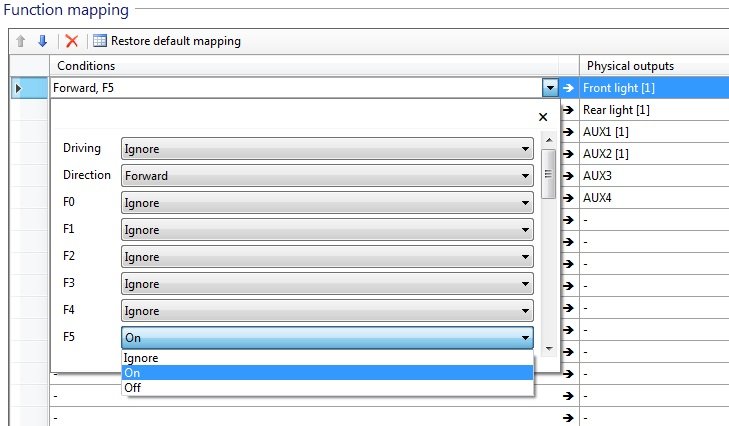The width and height of the screenshot is (729, 426).
Task: Close the conditions popup with the X
Action: coord(543,117)
